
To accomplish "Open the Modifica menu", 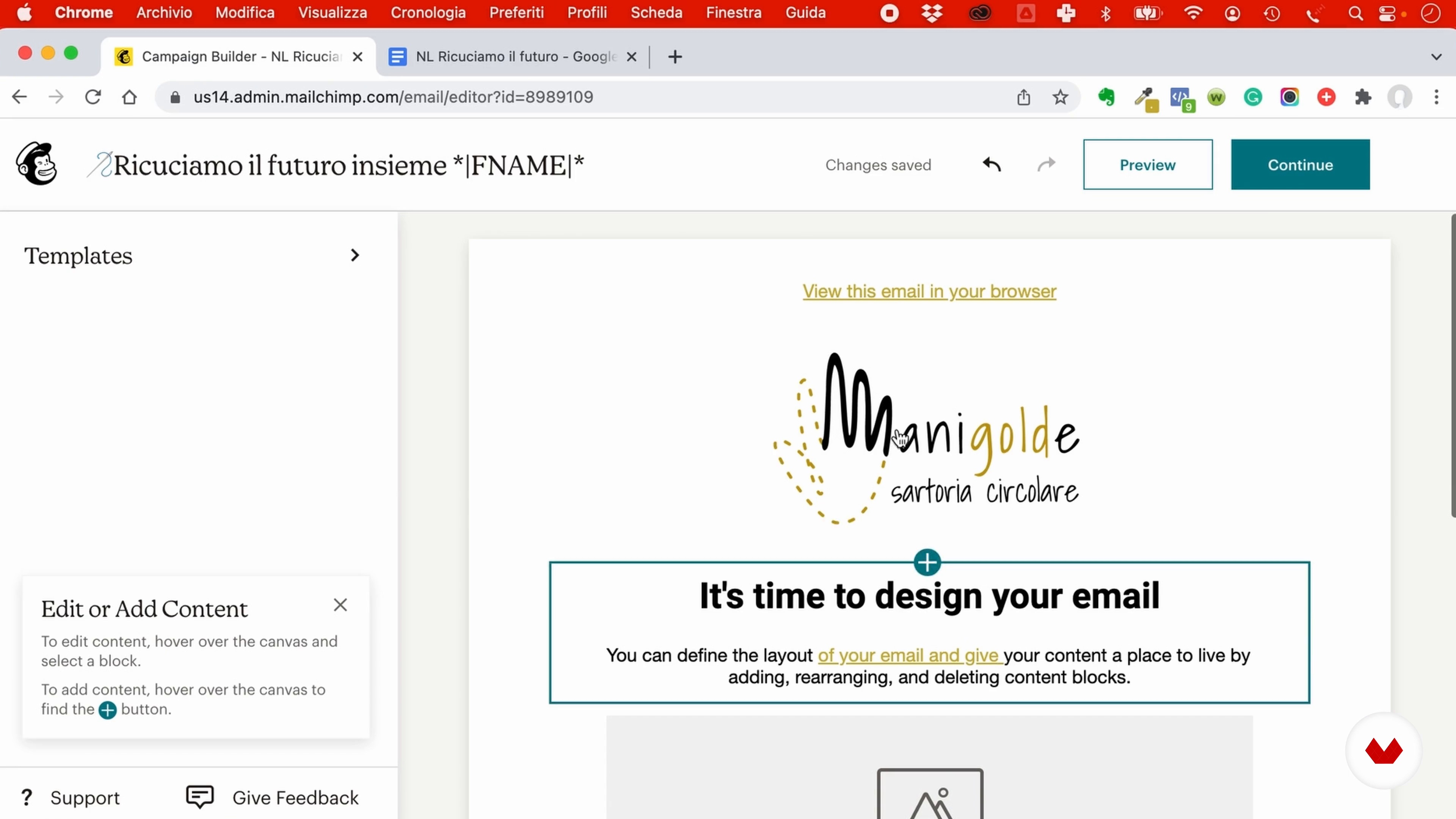I will (x=245, y=13).
